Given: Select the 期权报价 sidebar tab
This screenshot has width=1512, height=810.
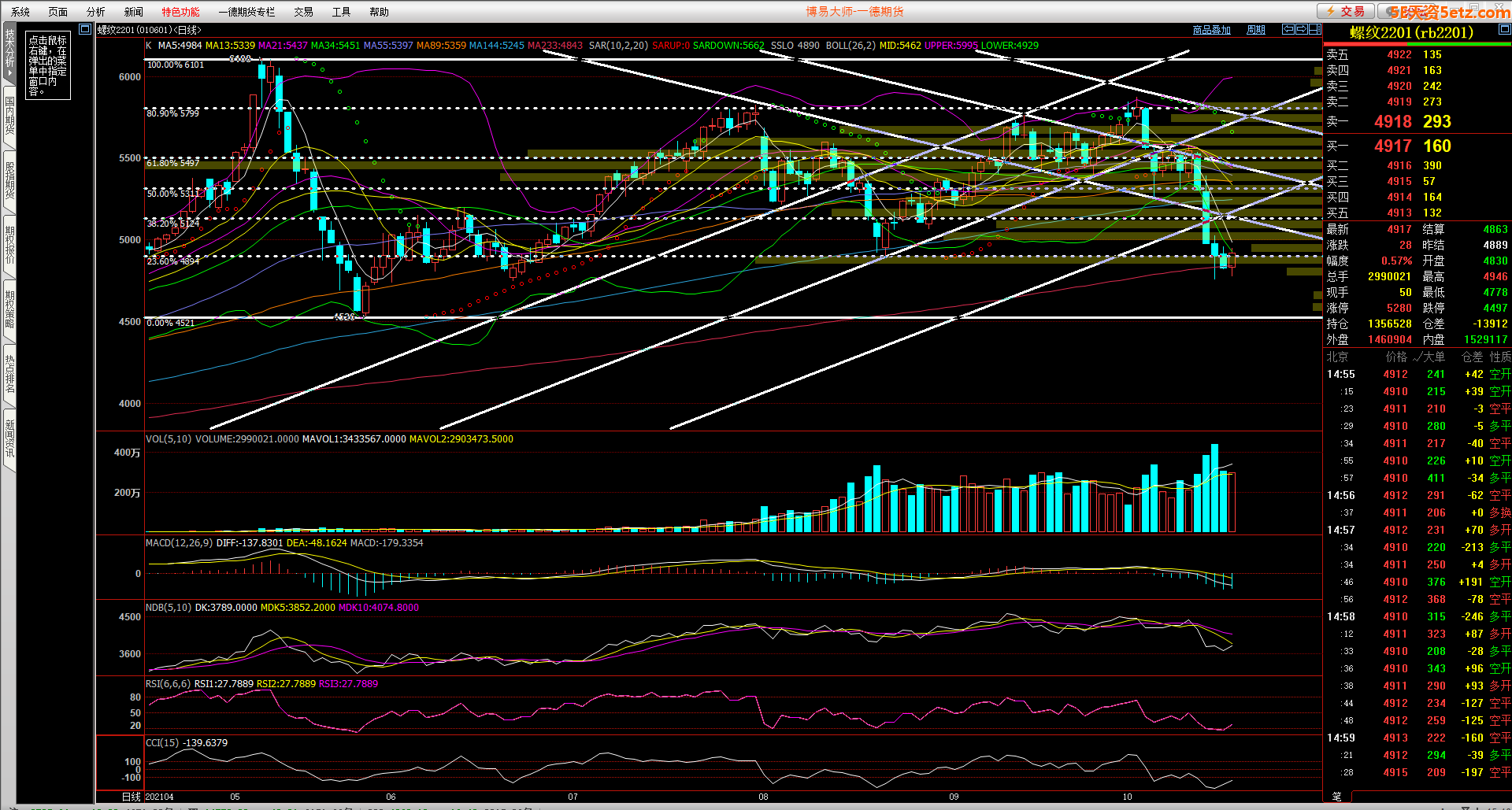Looking at the screenshot, I should pos(9,245).
